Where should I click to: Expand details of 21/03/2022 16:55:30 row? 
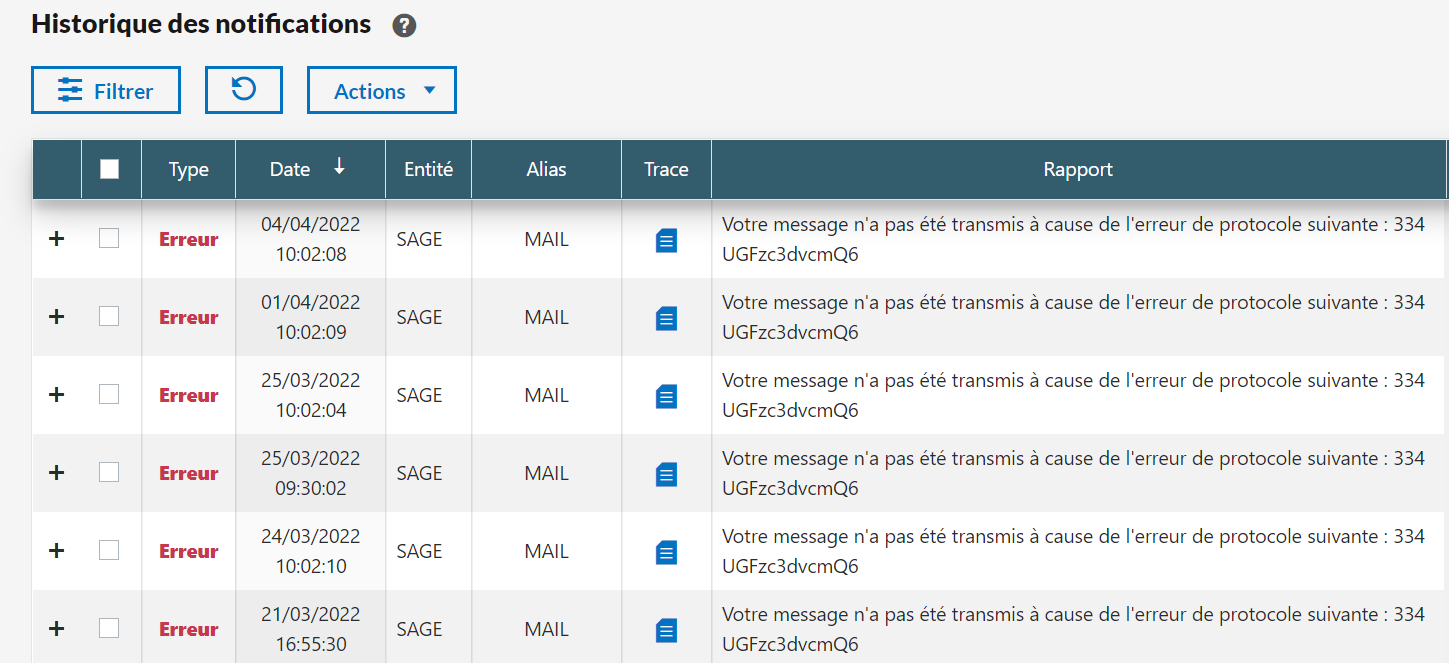click(57, 629)
